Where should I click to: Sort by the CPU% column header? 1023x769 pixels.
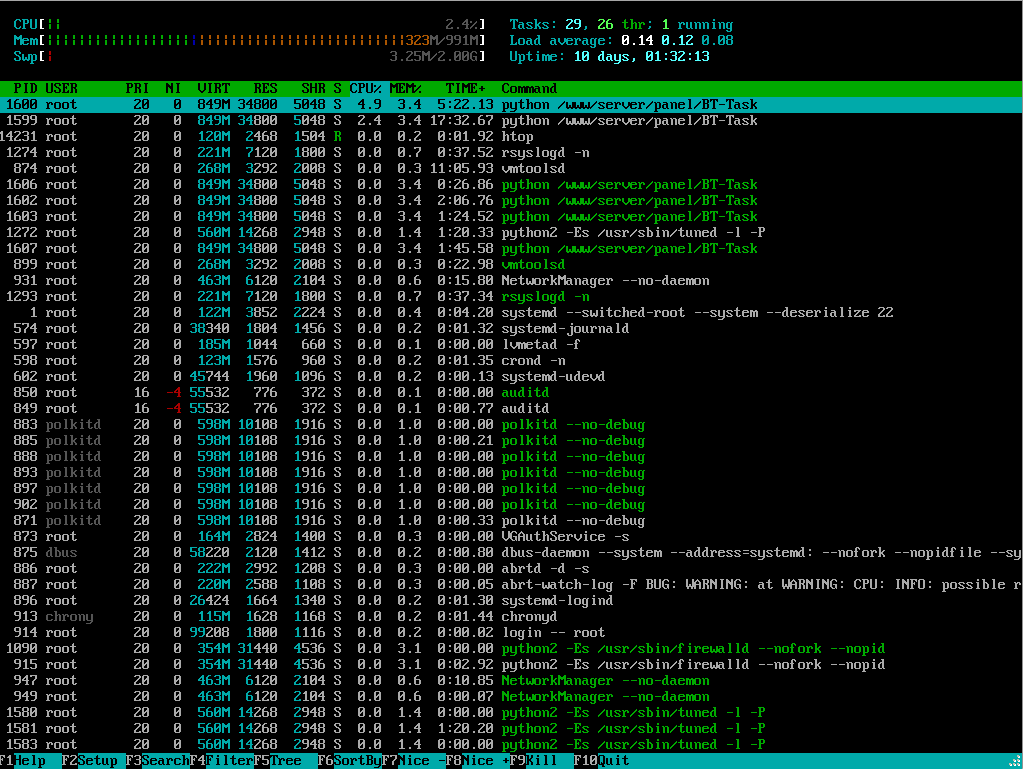pos(365,88)
